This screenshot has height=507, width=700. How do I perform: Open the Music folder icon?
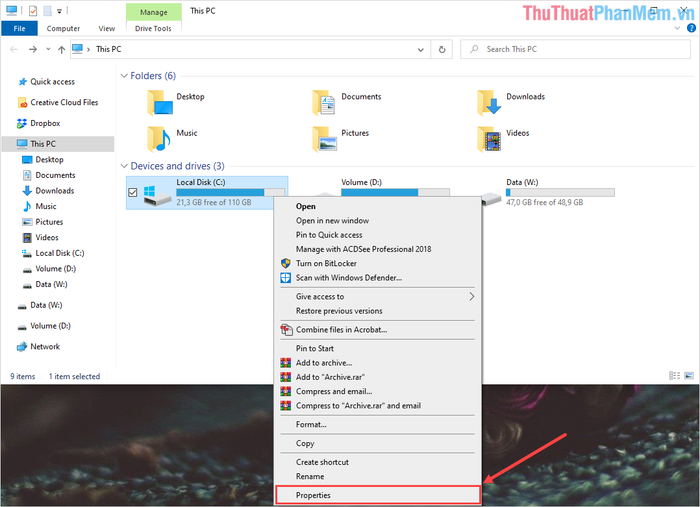(159, 139)
